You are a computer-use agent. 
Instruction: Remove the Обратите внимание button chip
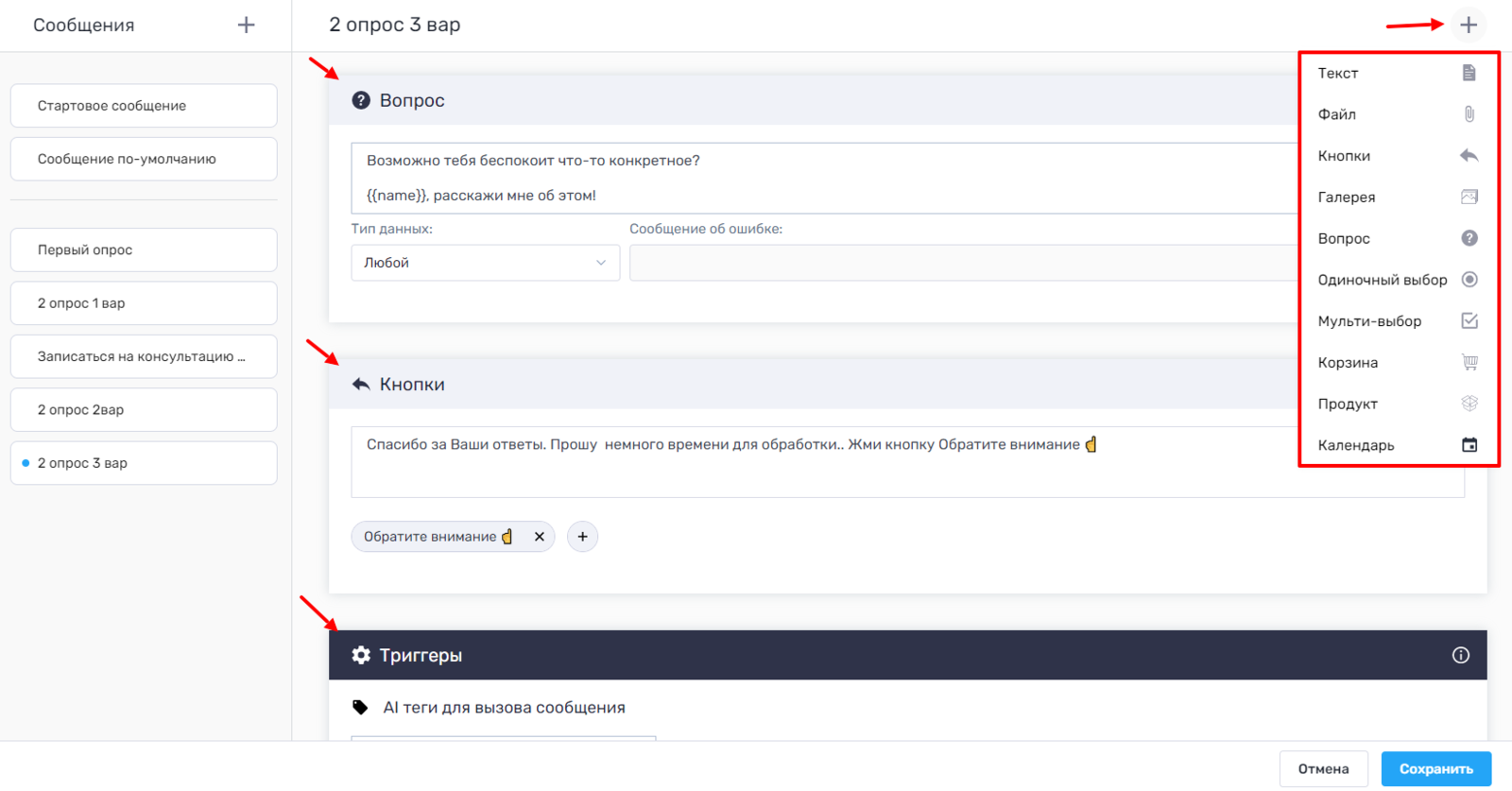540,537
